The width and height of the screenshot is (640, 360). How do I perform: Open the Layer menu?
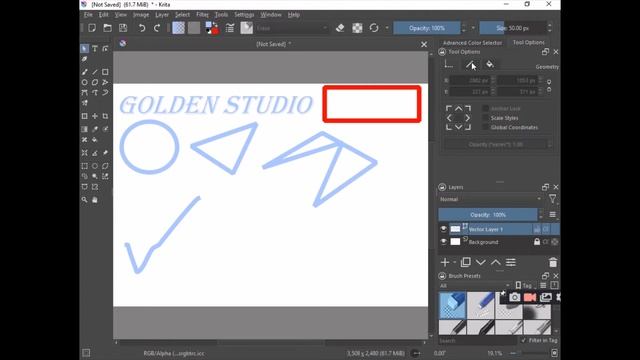(162, 15)
